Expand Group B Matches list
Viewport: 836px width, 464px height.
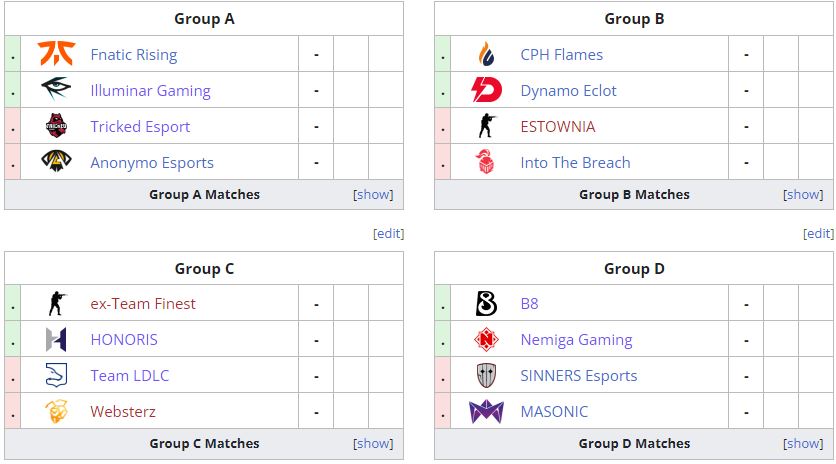[x=803, y=195]
